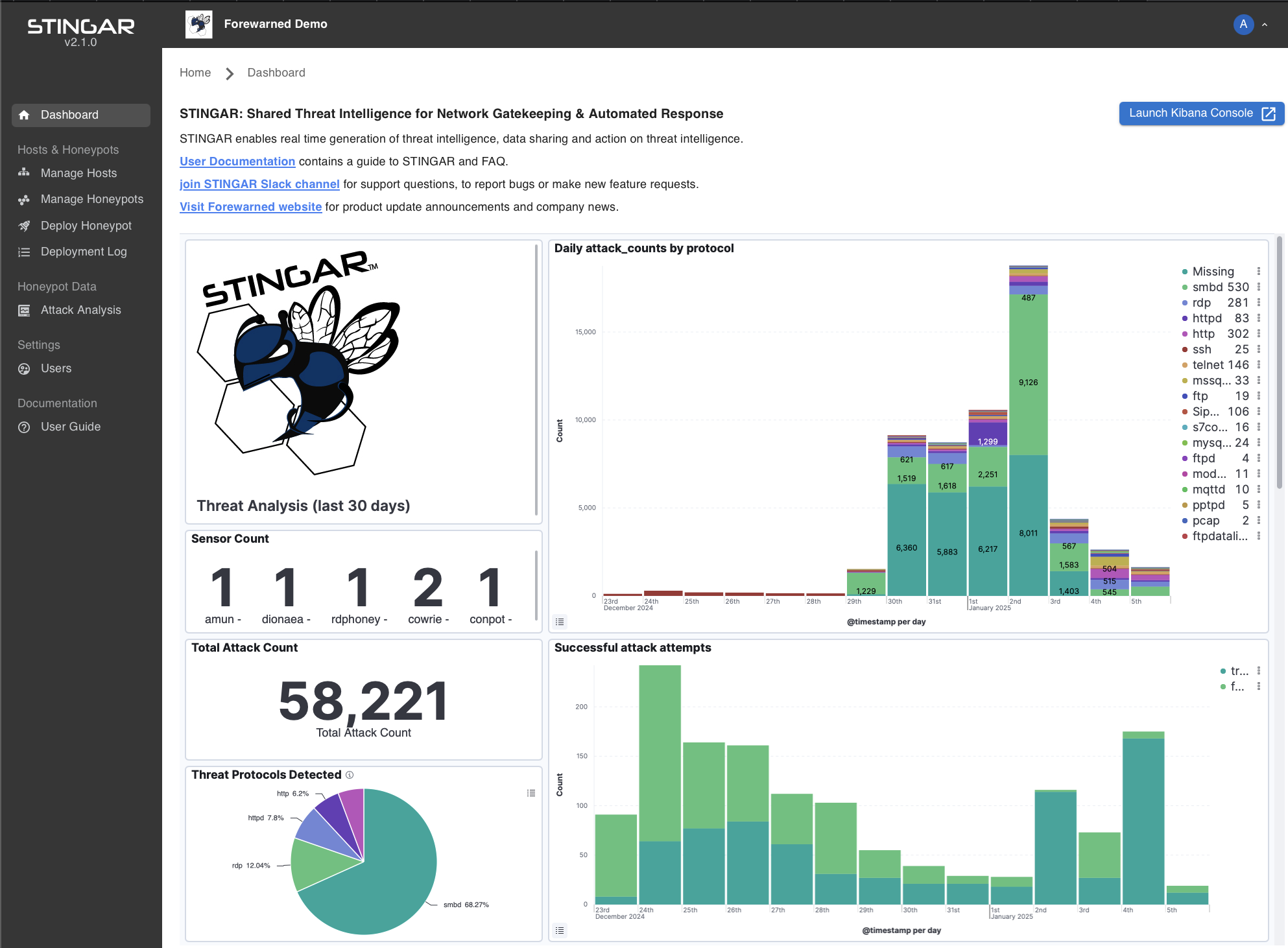Open options menu for telnet legend entry
This screenshot has width=1288, height=948.
1259,365
